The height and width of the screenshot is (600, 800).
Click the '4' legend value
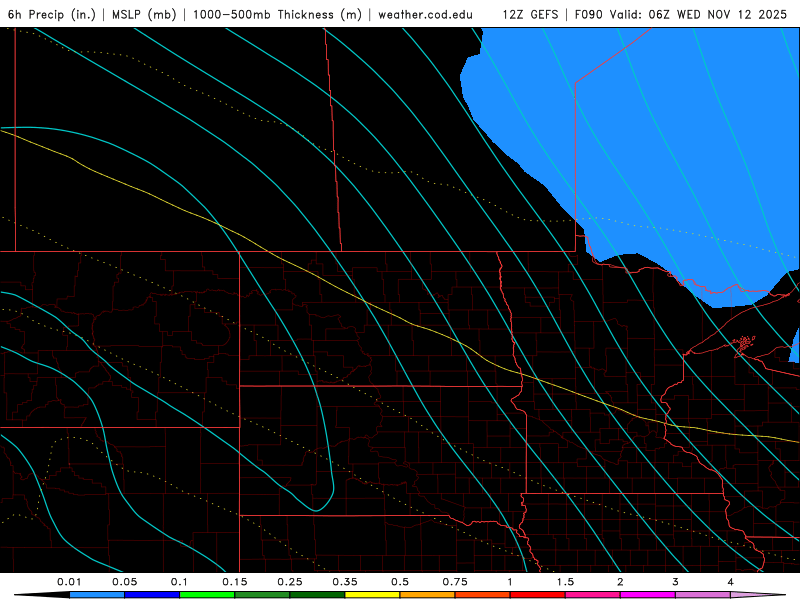[x=731, y=582]
